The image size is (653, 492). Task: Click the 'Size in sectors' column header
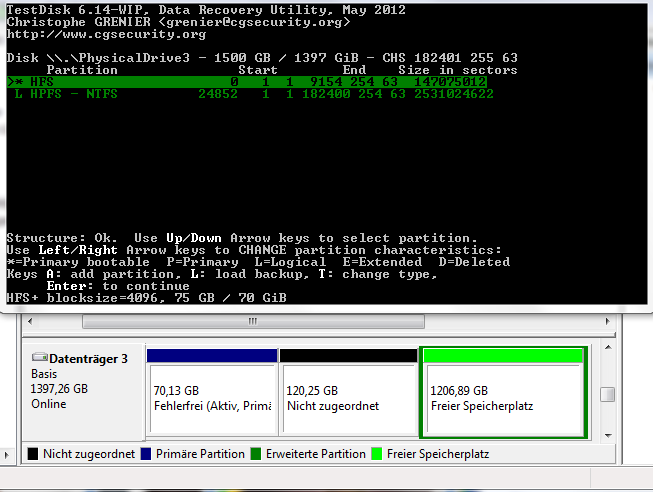458,70
